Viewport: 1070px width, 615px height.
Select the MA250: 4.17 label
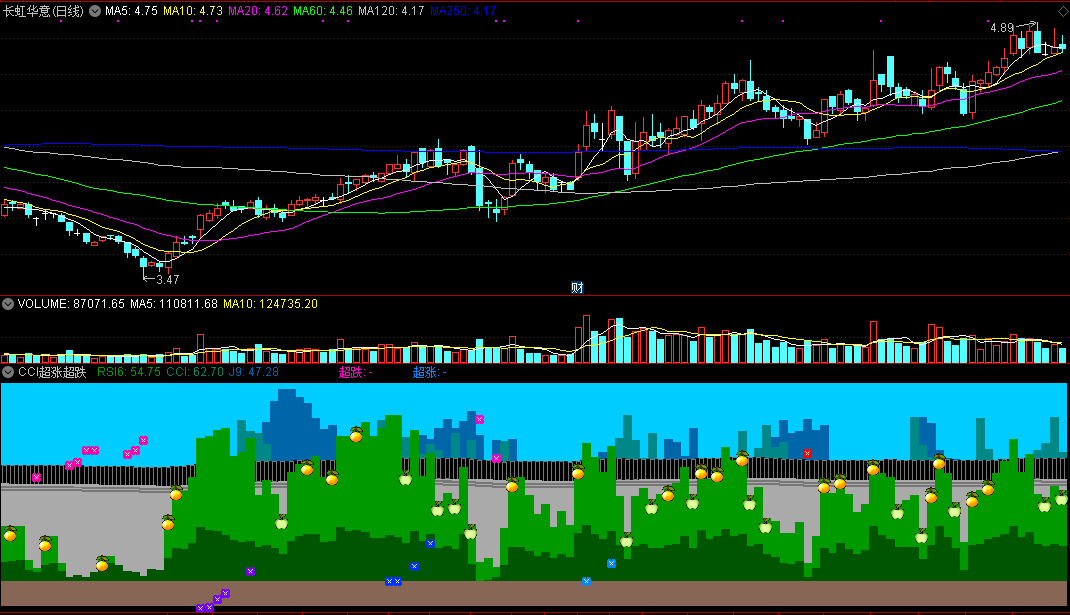pyautogui.click(x=463, y=11)
